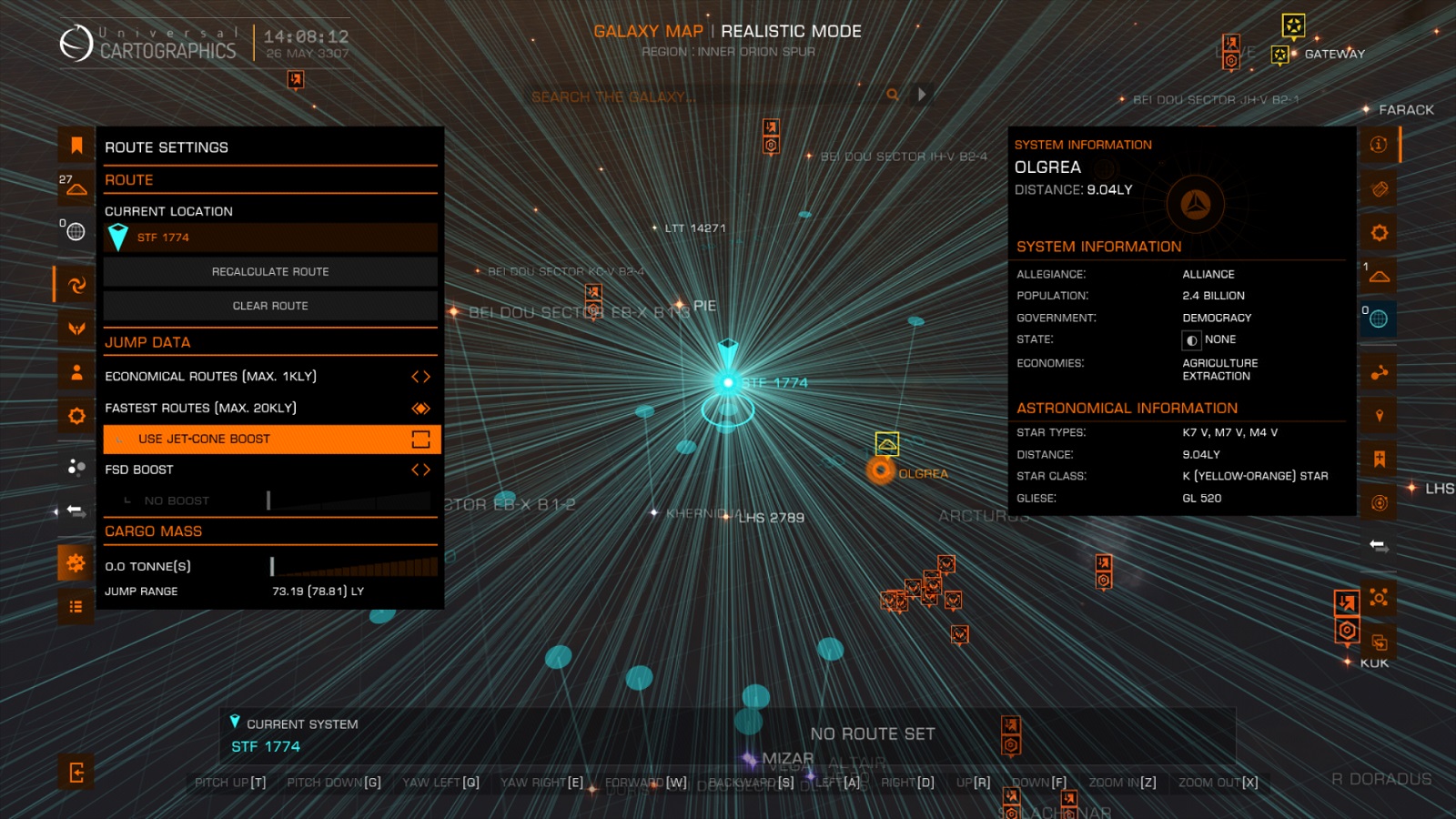Select the highlighted gear settings tab
Viewport: 1456px width, 819px height.
(76, 563)
